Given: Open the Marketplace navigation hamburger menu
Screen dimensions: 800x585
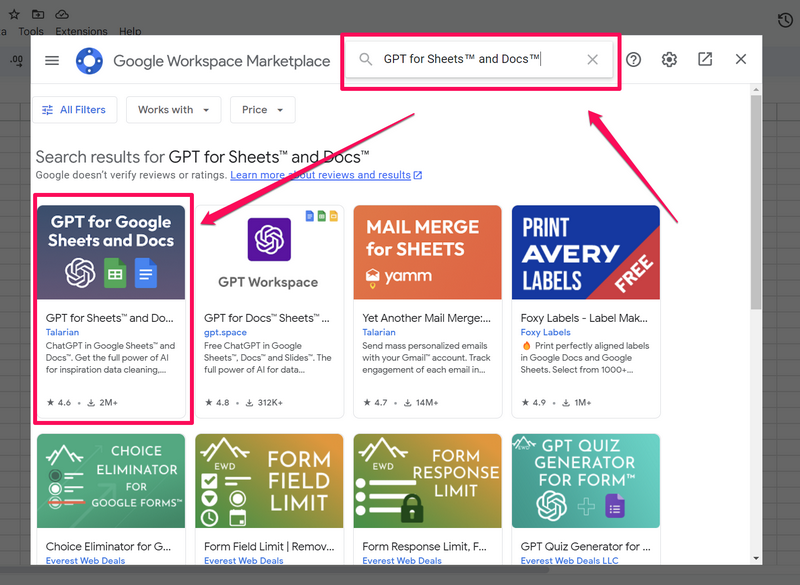Looking at the screenshot, I should click(x=51, y=59).
